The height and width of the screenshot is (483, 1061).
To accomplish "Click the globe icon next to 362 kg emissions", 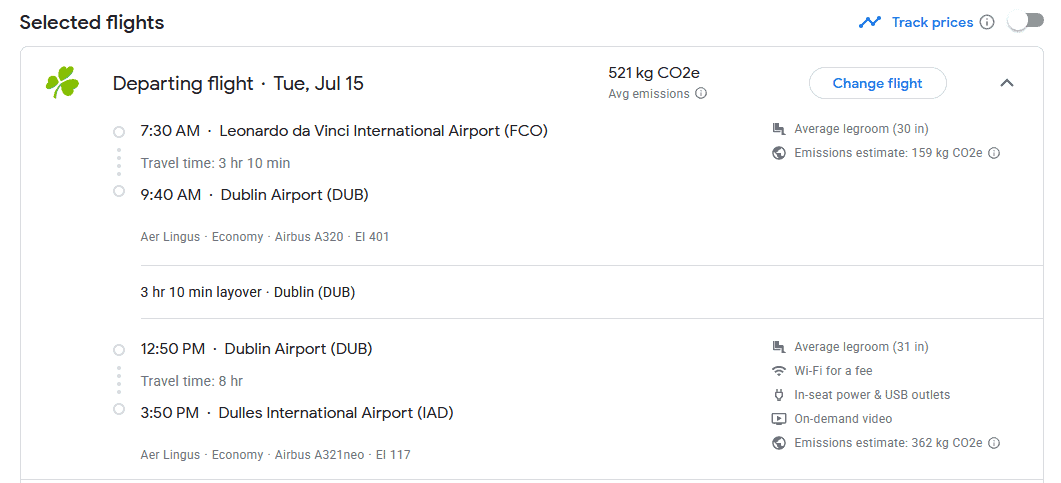I will [x=779, y=443].
